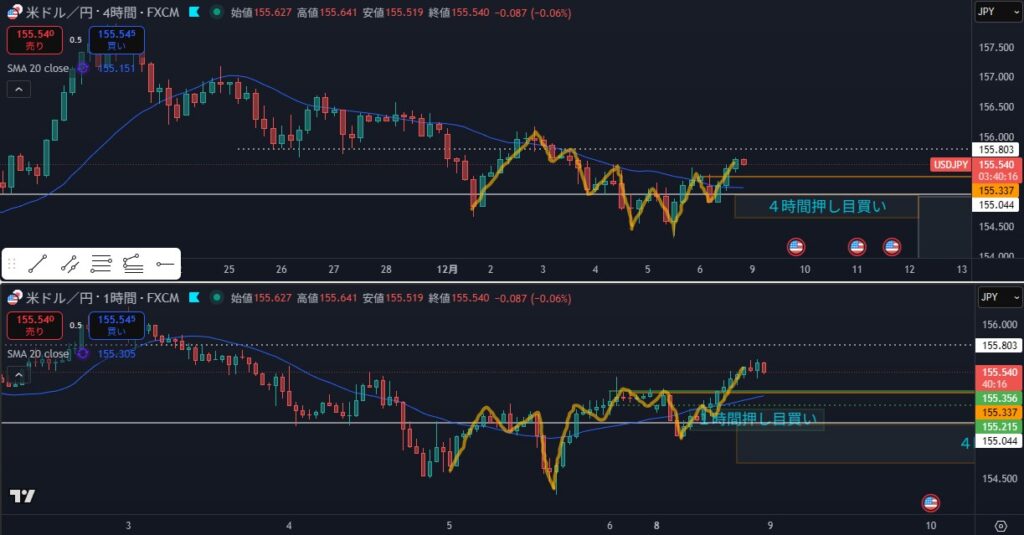Select the trend-based Fib extension tool

tap(133, 264)
